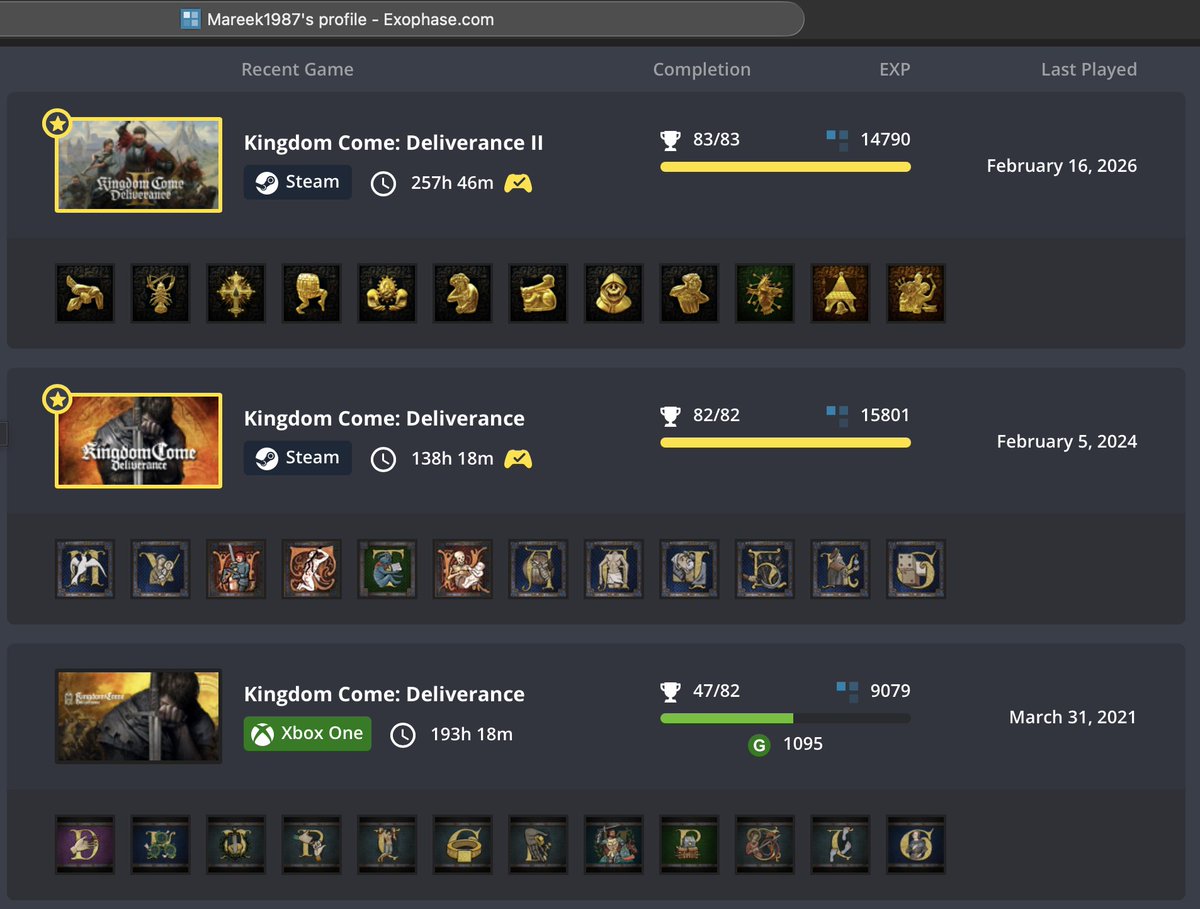Click the clock icon beside 193h 18m
This screenshot has height=909, width=1200.
[403, 735]
